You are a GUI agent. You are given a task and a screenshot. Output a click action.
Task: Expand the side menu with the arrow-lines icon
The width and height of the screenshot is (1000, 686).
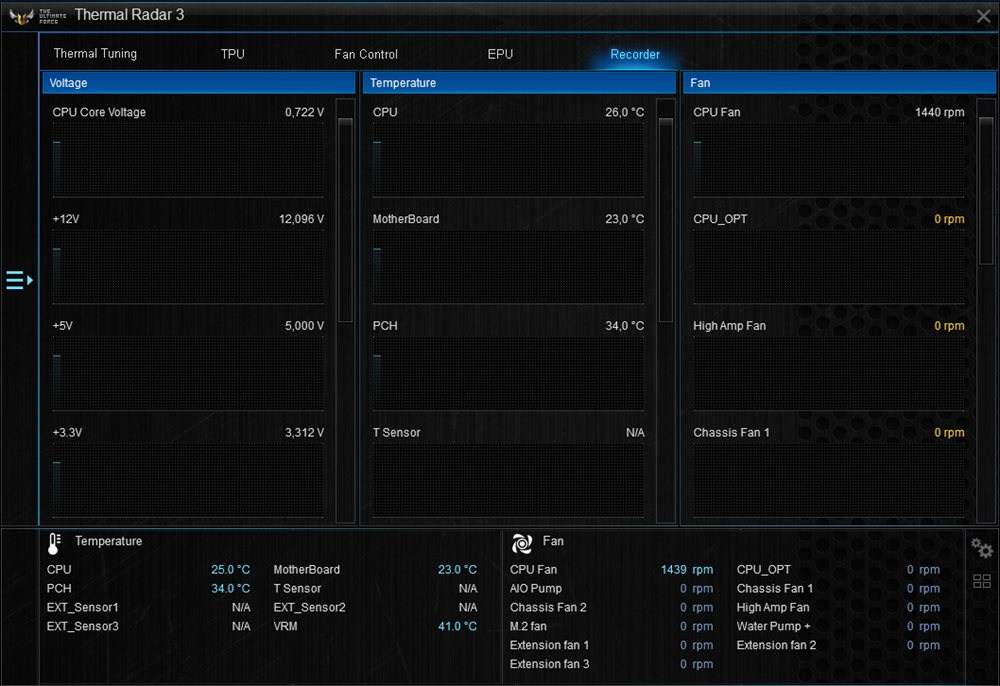point(19,280)
